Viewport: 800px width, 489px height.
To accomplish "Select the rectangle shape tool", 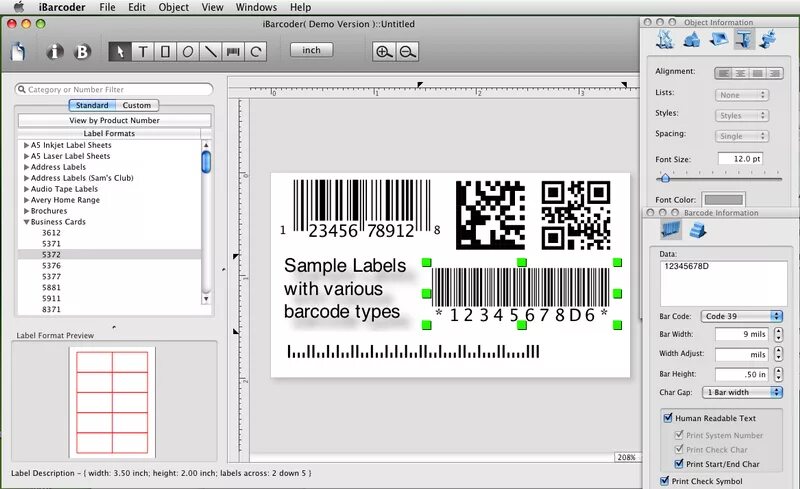I will point(165,52).
